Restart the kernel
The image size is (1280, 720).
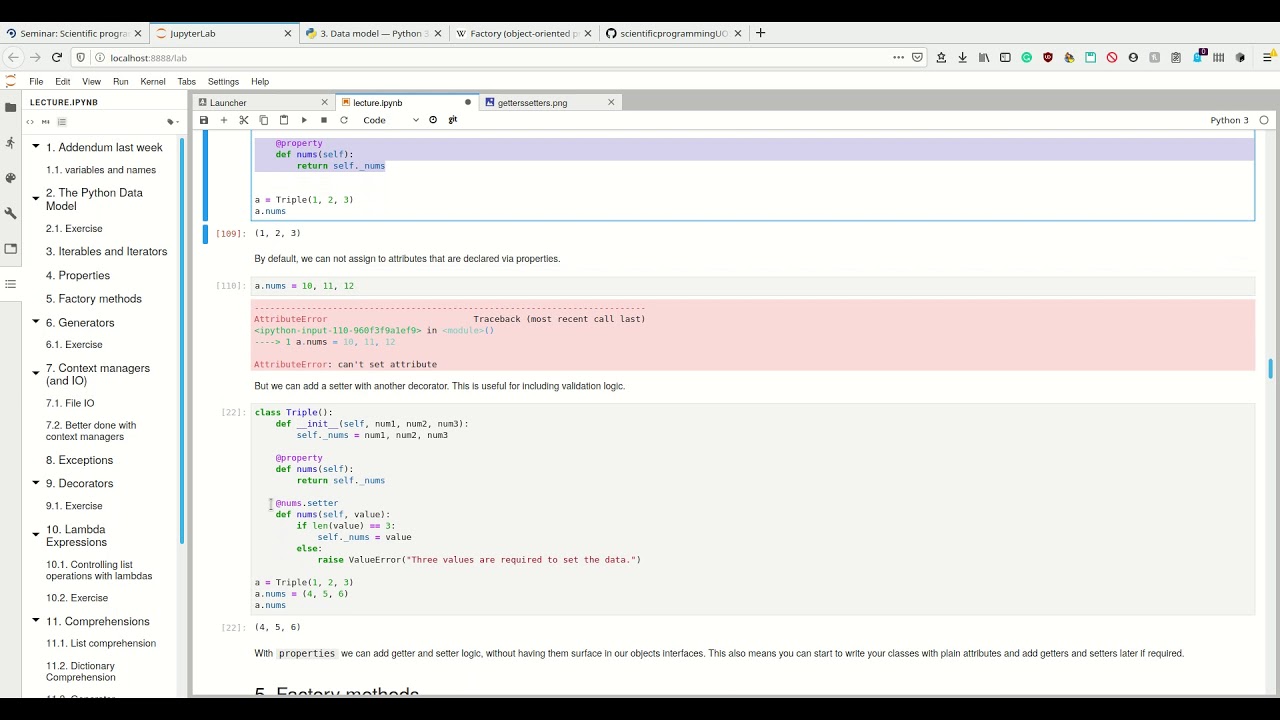(344, 120)
